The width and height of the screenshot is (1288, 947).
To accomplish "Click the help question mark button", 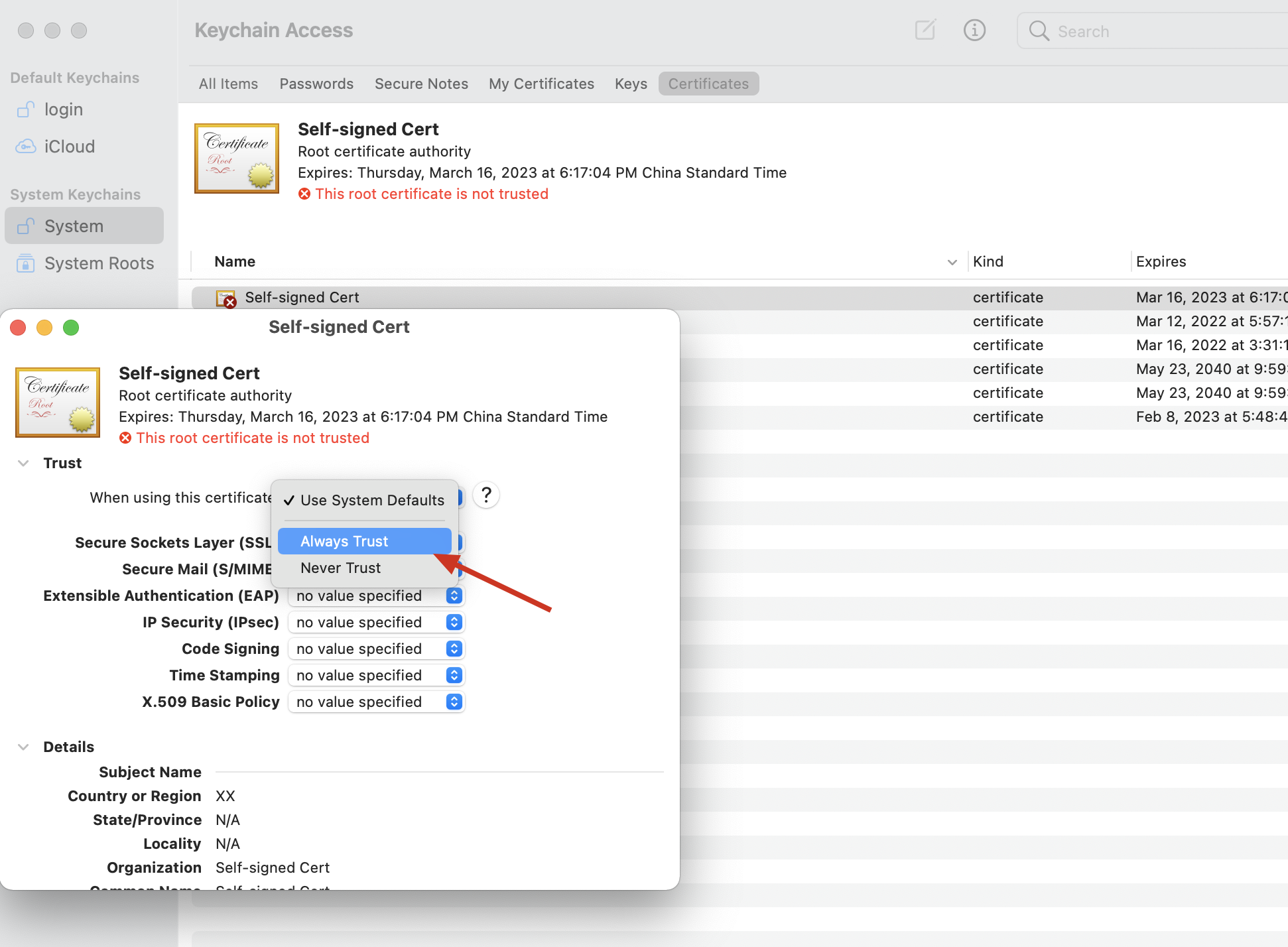I will [x=486, y=495].
